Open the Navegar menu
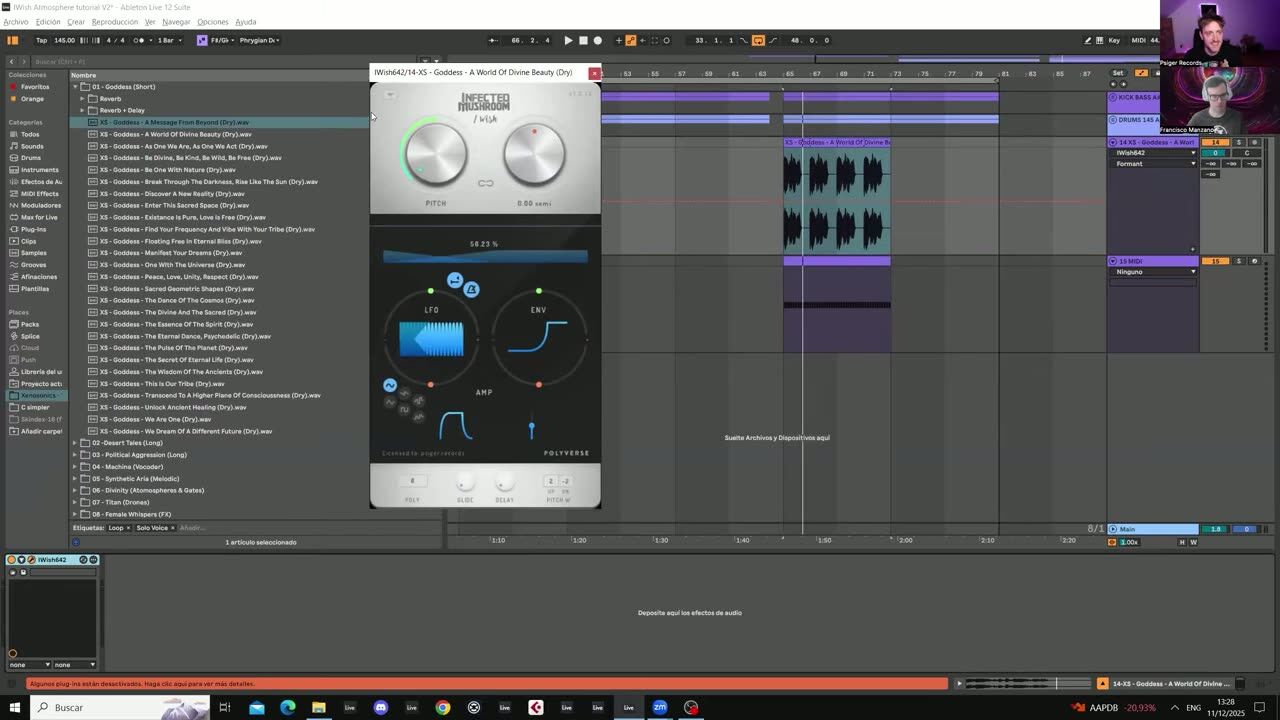Image resolution: width=1280 pixels, height=720 pixels. click(x=176, y=22)
